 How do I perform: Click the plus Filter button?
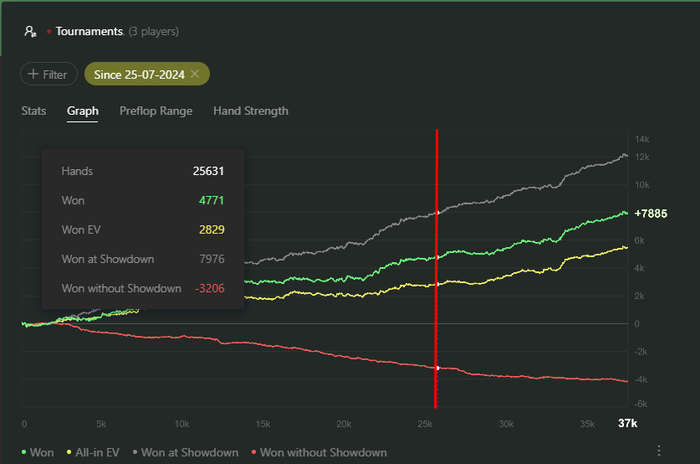pos(49,74)
